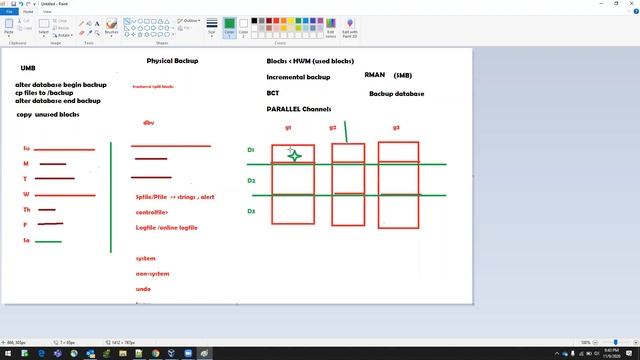640x360 pixels.
Task: Expand the Shapes gallery more arrow
Action: [173, 35]
